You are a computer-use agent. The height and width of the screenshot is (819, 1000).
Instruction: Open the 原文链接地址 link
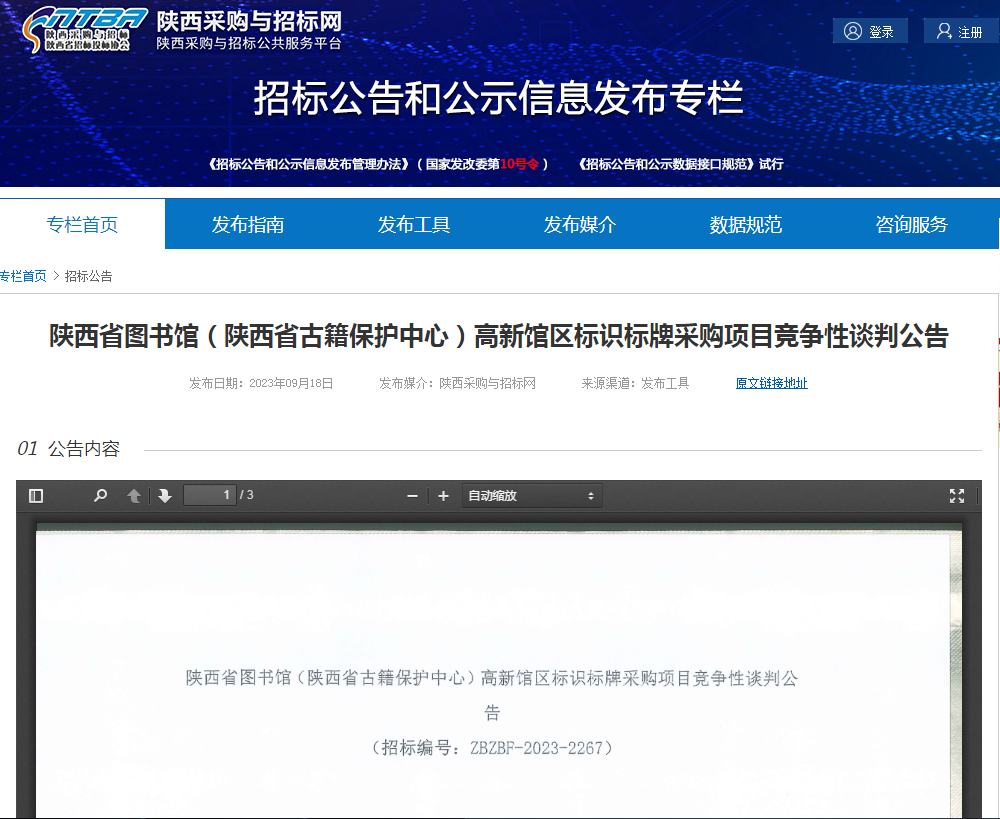[x=771, y=383]
